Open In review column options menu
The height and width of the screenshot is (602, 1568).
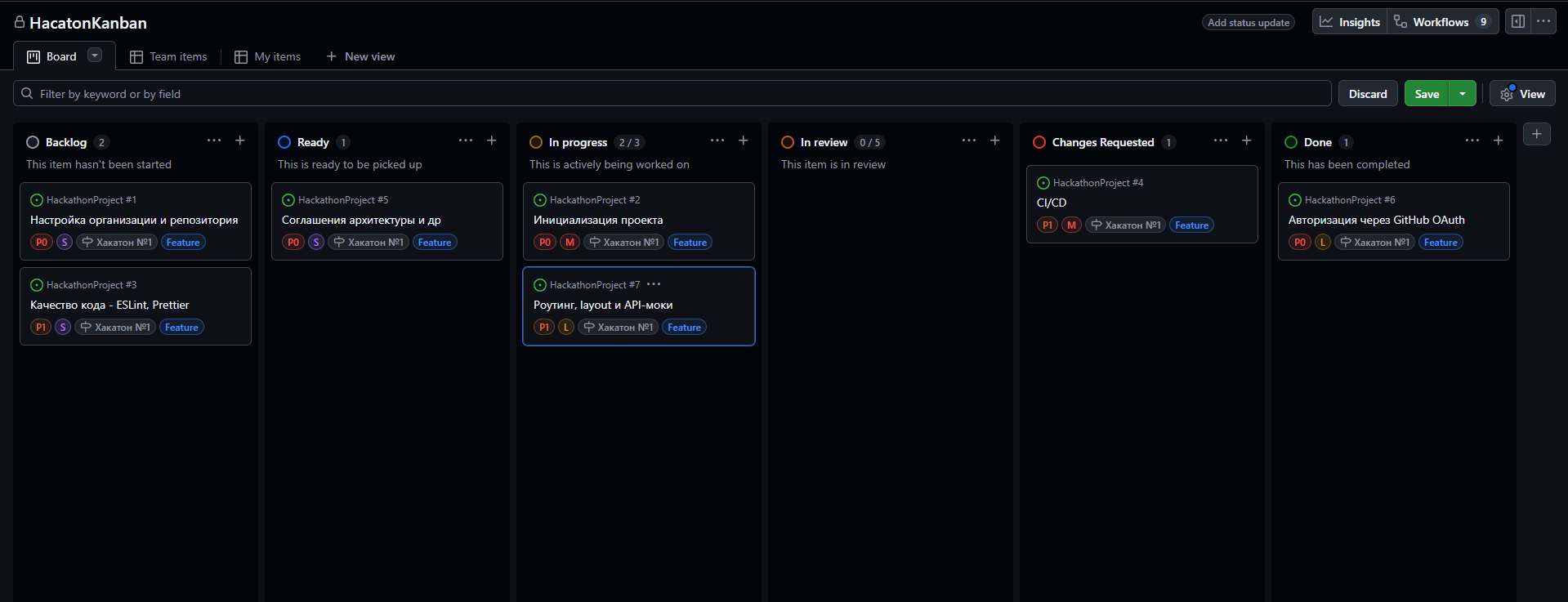pos(968,141)
